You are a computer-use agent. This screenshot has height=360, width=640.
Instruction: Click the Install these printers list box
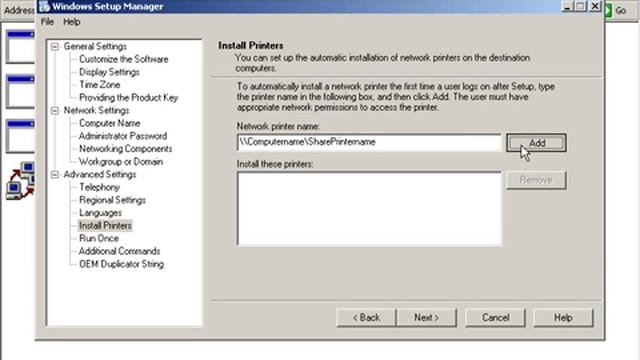(x=369, y=208)
